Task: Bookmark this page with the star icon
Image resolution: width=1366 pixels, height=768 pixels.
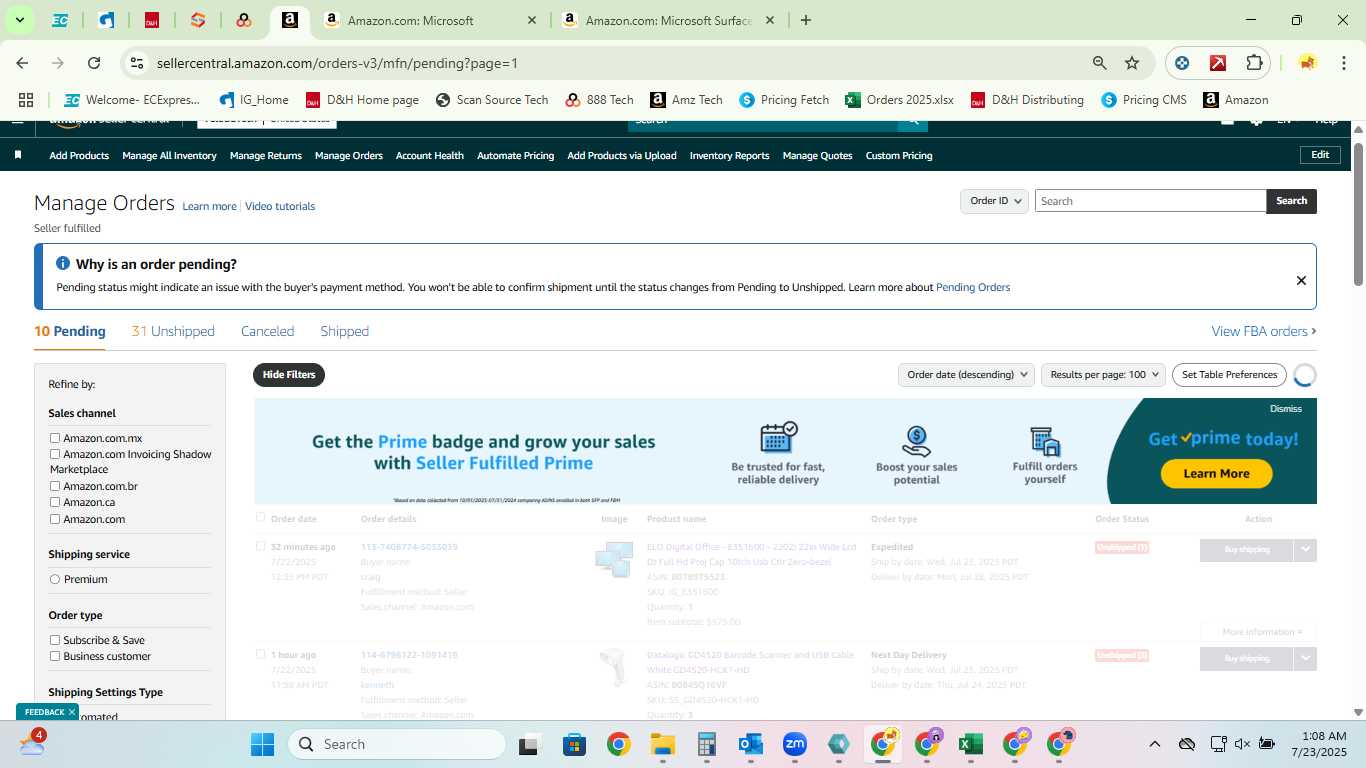Action: [x=1132, y=63]
